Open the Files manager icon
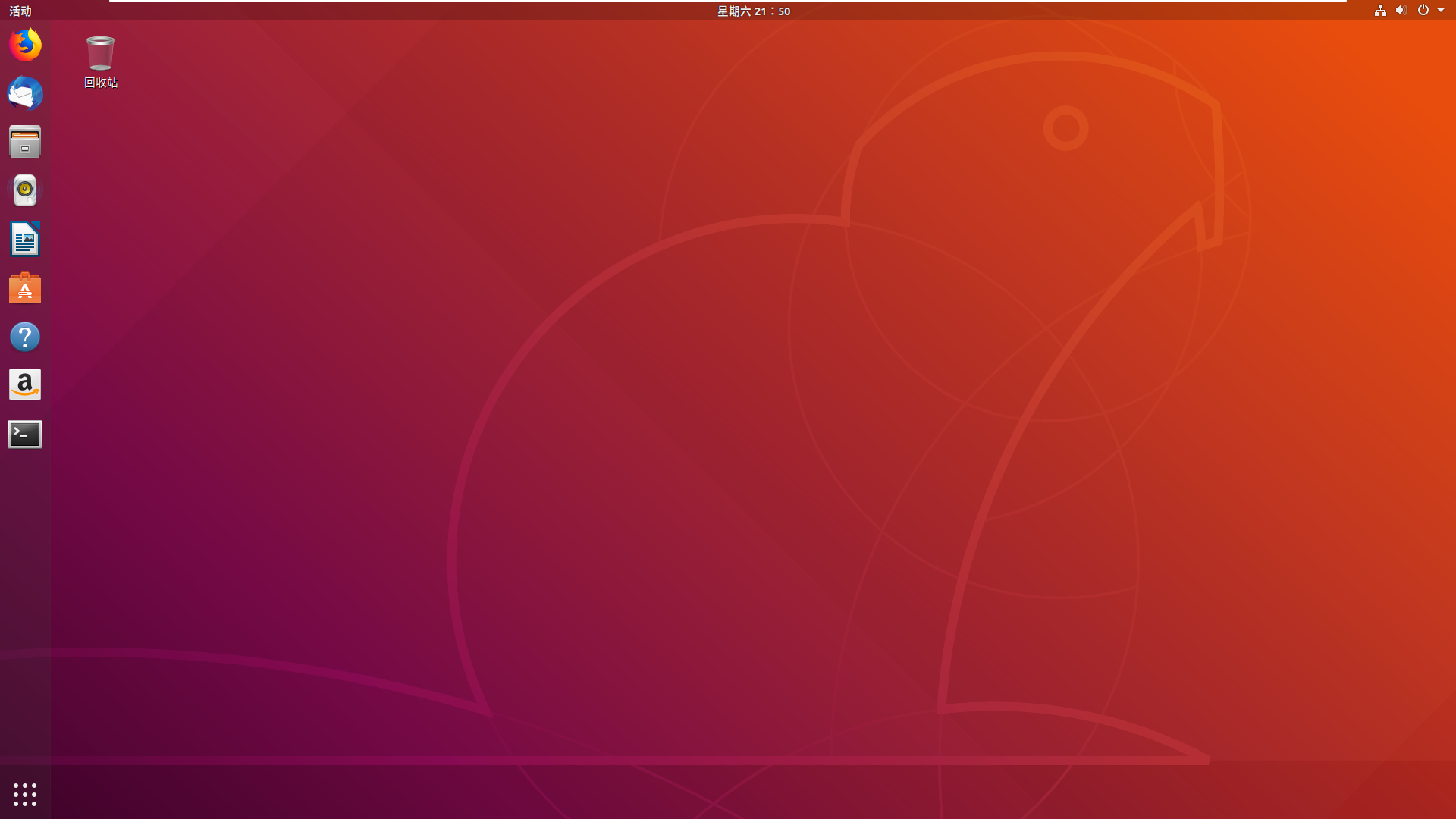Screen dimensions: 1456x819 click(25, 142)
